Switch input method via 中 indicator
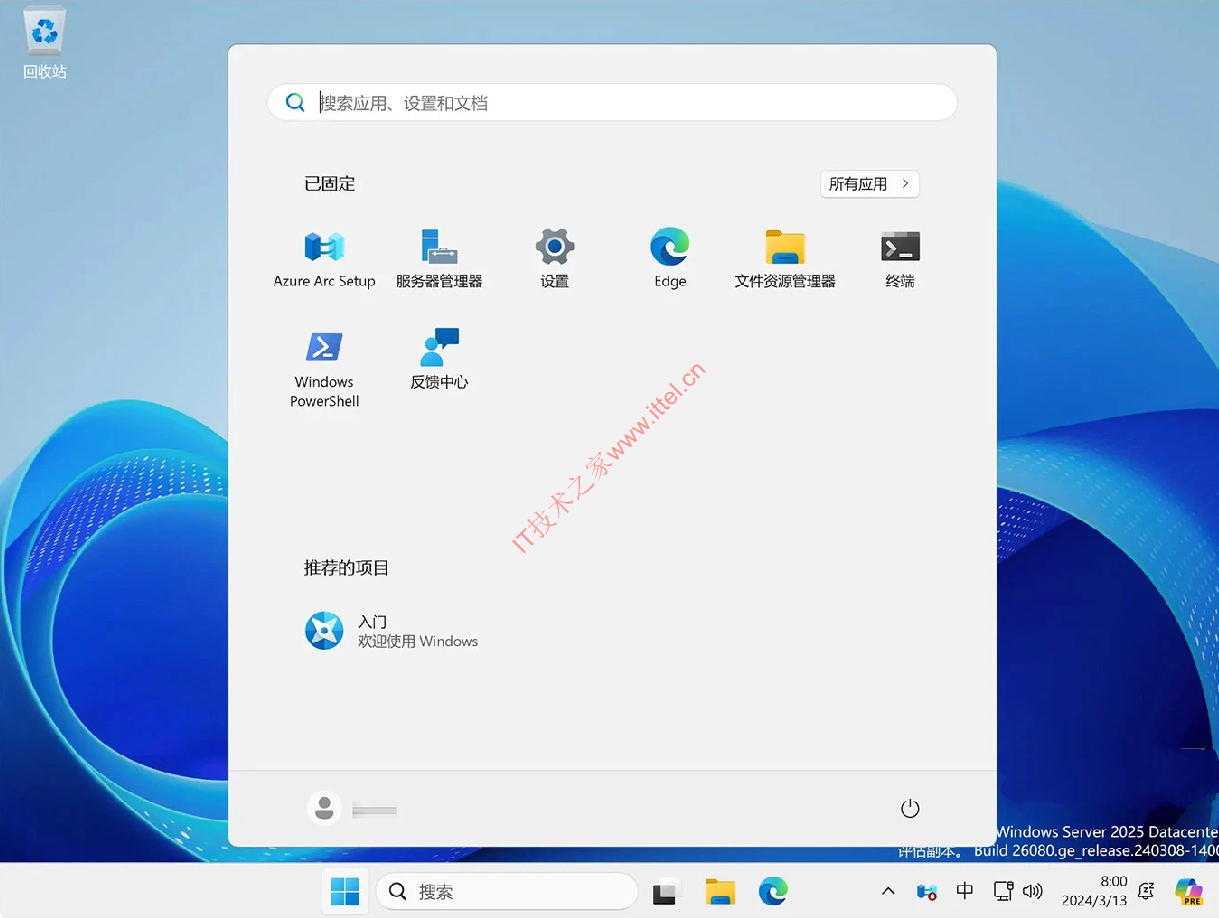Image resolution: width=1219 pixels, height=918 pixels. click(x=965, y=891)
